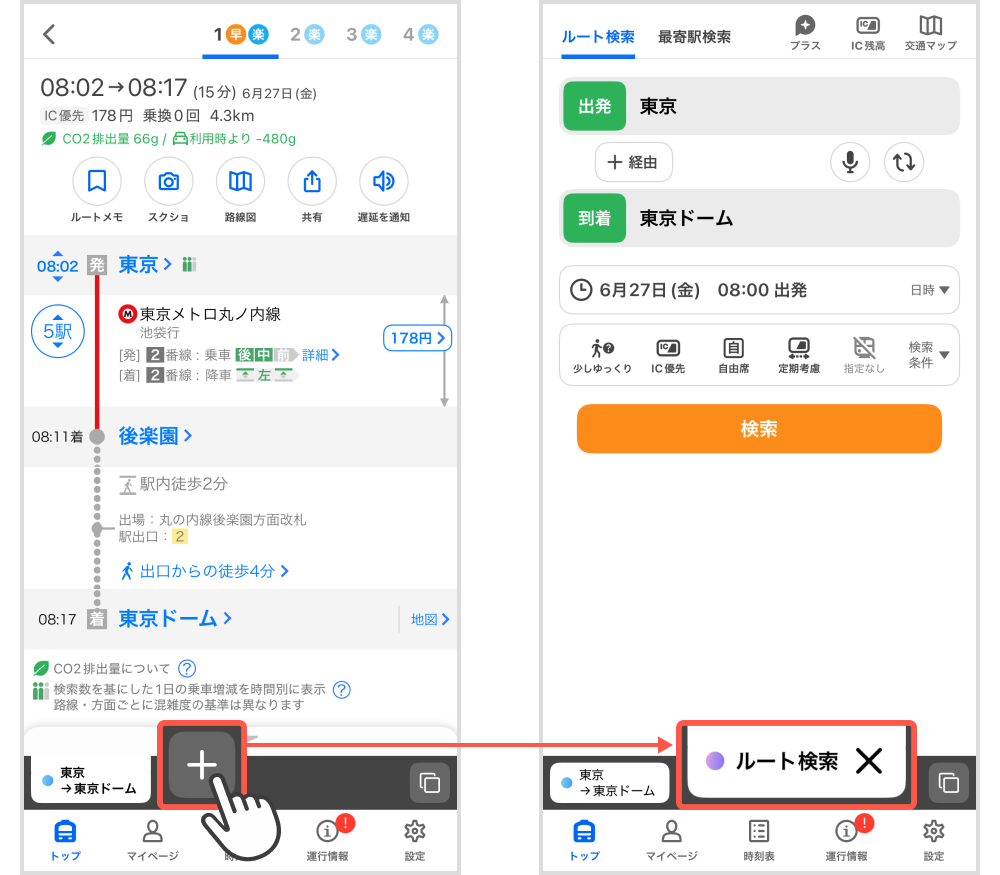Tap トップ on the right screen
This screenshot has width=1000, height=875.
click(584, 840)
